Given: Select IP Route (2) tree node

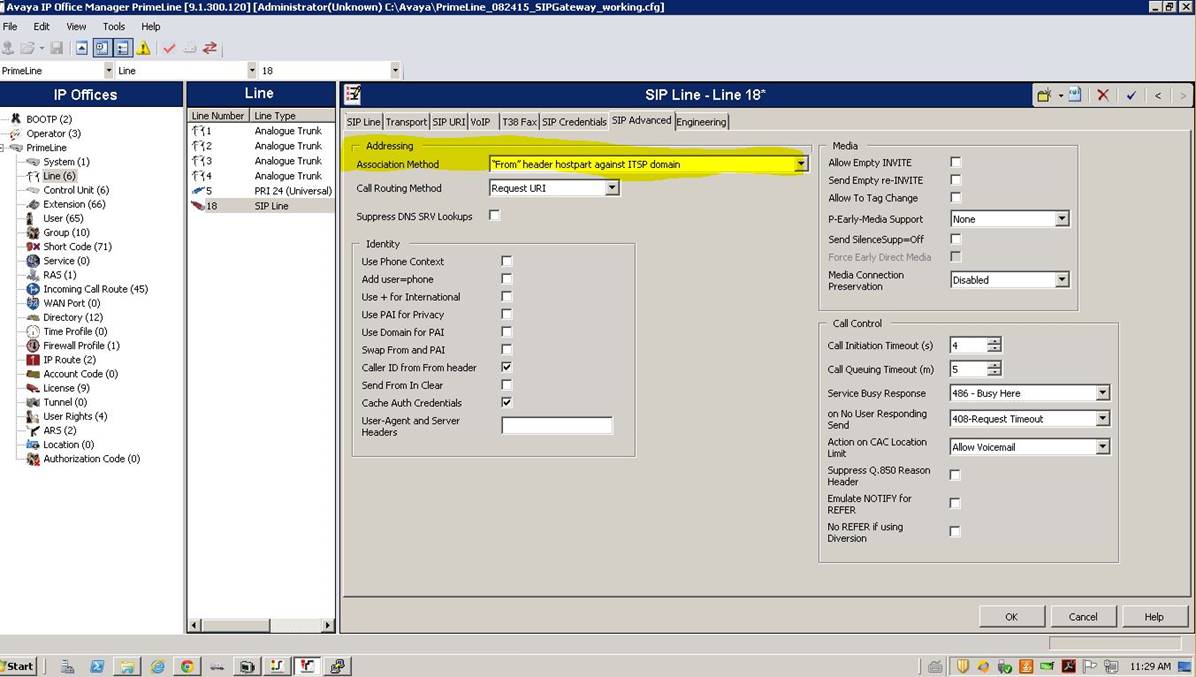Looking at the screenshot, I should pos(69,360).
